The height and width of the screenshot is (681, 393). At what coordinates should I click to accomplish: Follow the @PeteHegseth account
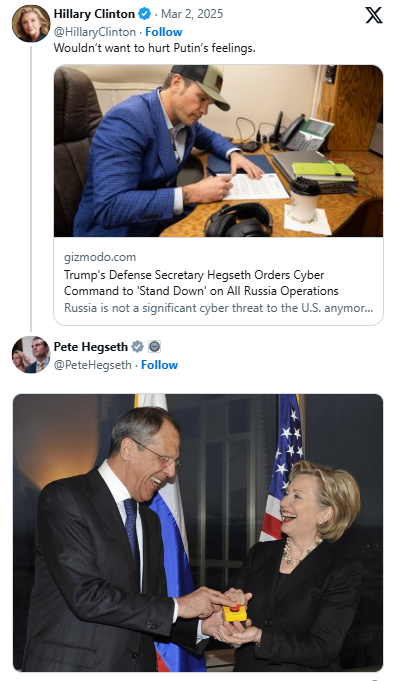click(x=159, y=365)
